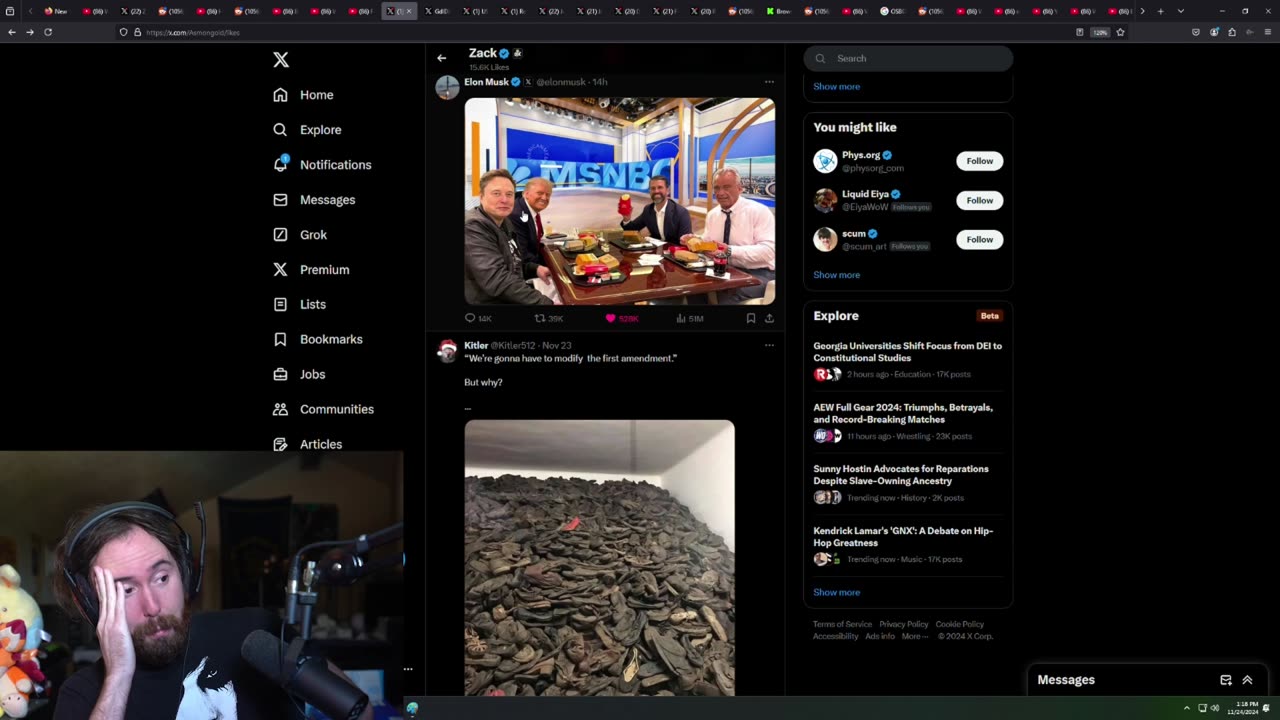Open the Kitler post's more options menu
The width and height of the screenshot is (1280, 720).
tap(769, 345)
